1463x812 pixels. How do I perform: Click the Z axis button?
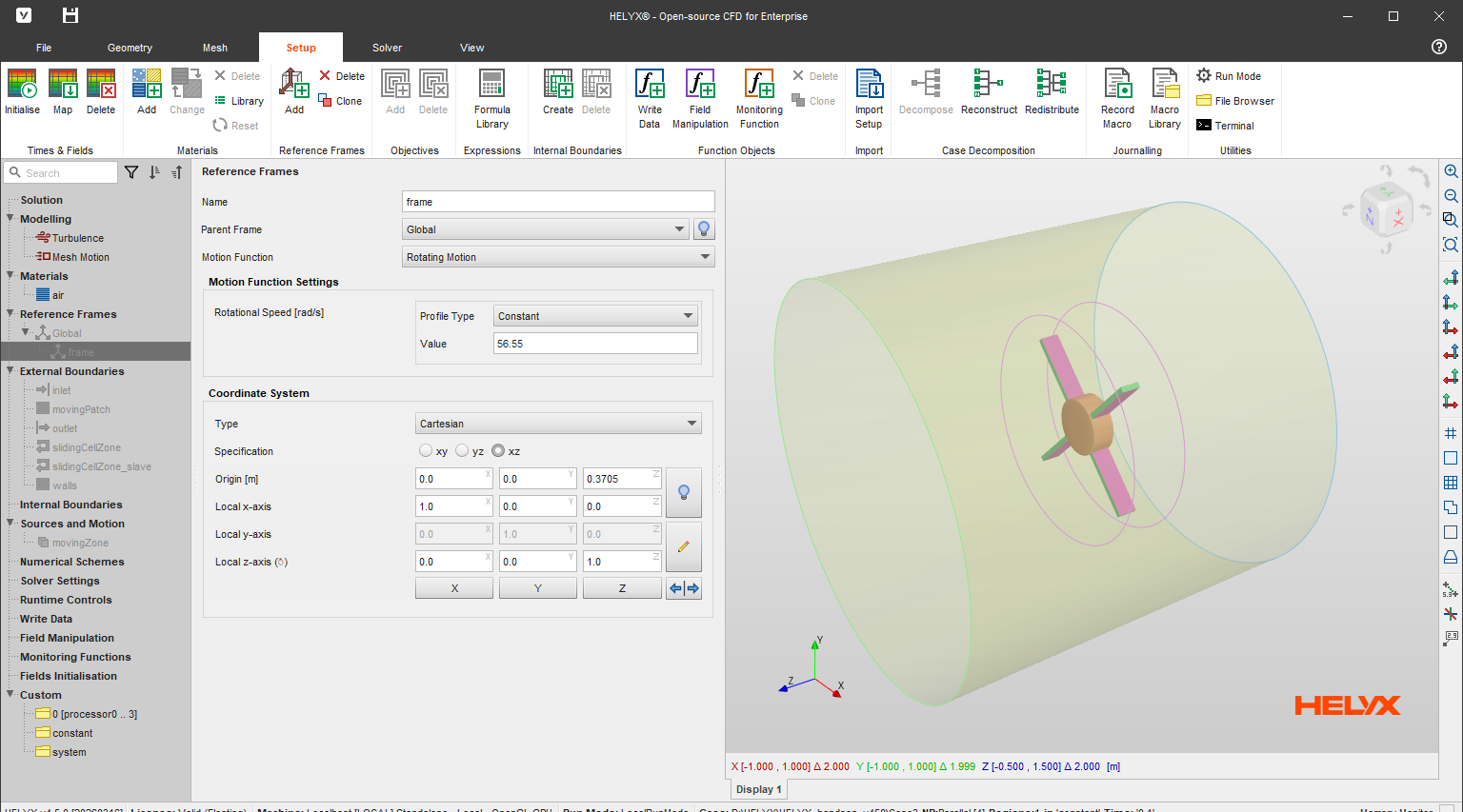(622, 588)
